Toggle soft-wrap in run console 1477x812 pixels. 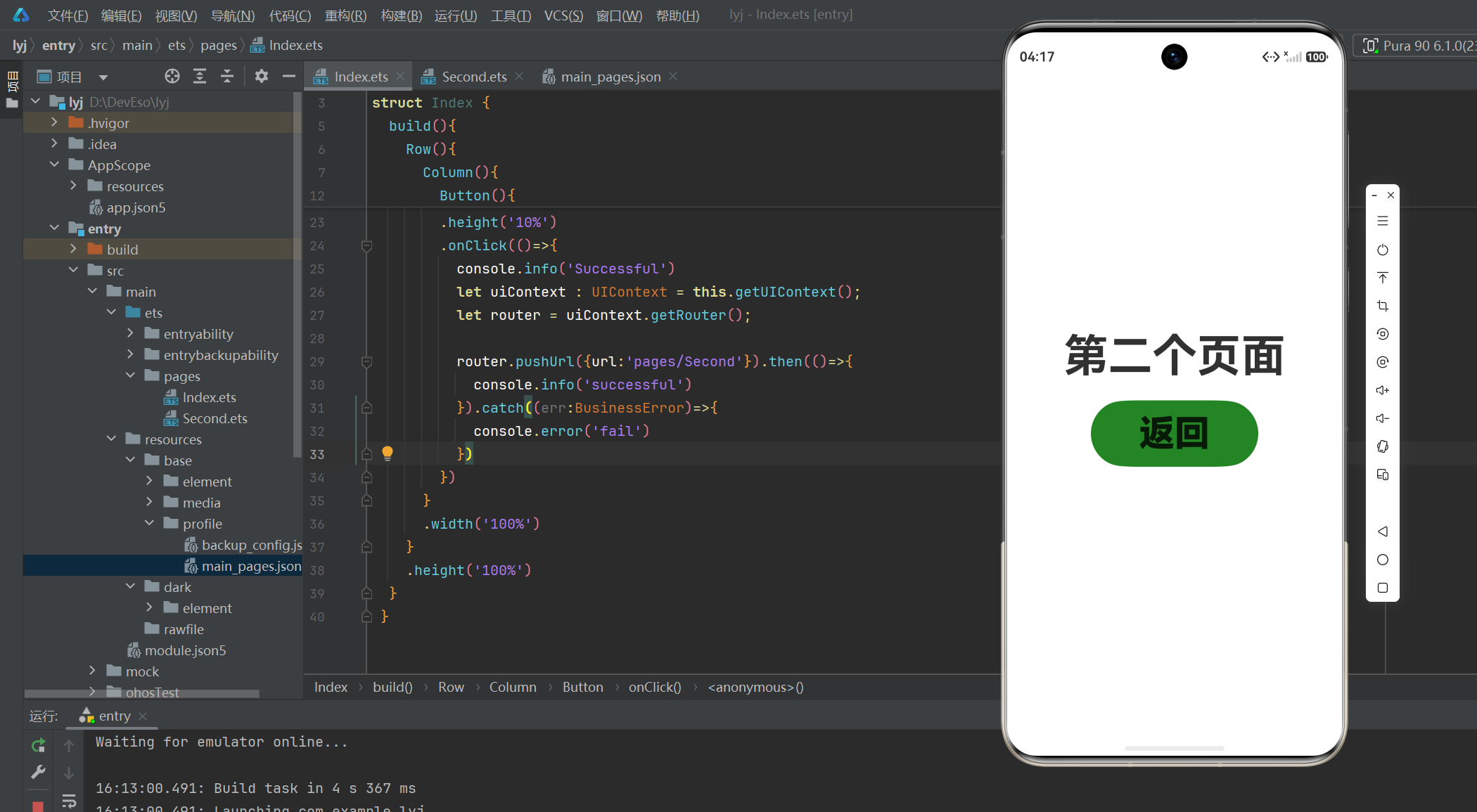click(69, 801)
